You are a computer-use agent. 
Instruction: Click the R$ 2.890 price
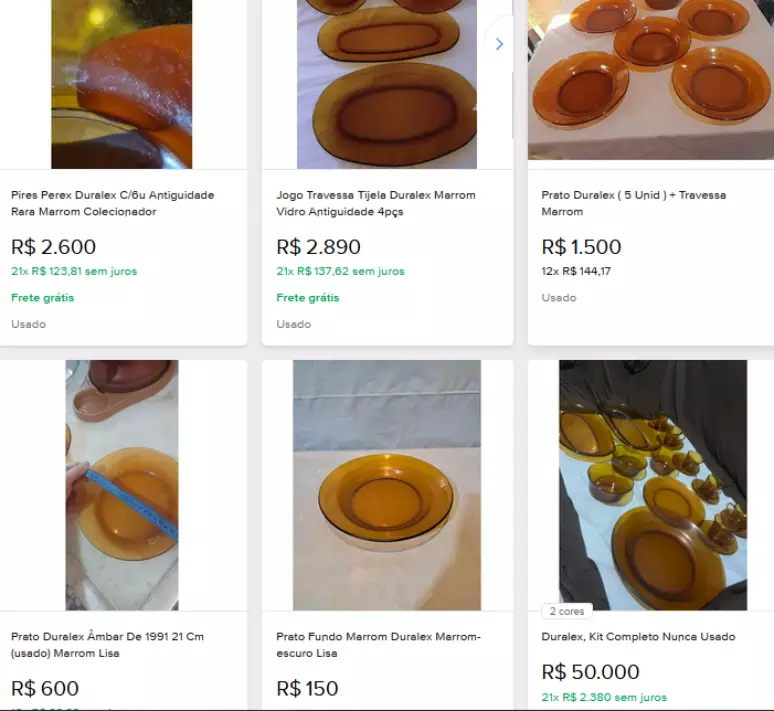(x=319, y=247)
